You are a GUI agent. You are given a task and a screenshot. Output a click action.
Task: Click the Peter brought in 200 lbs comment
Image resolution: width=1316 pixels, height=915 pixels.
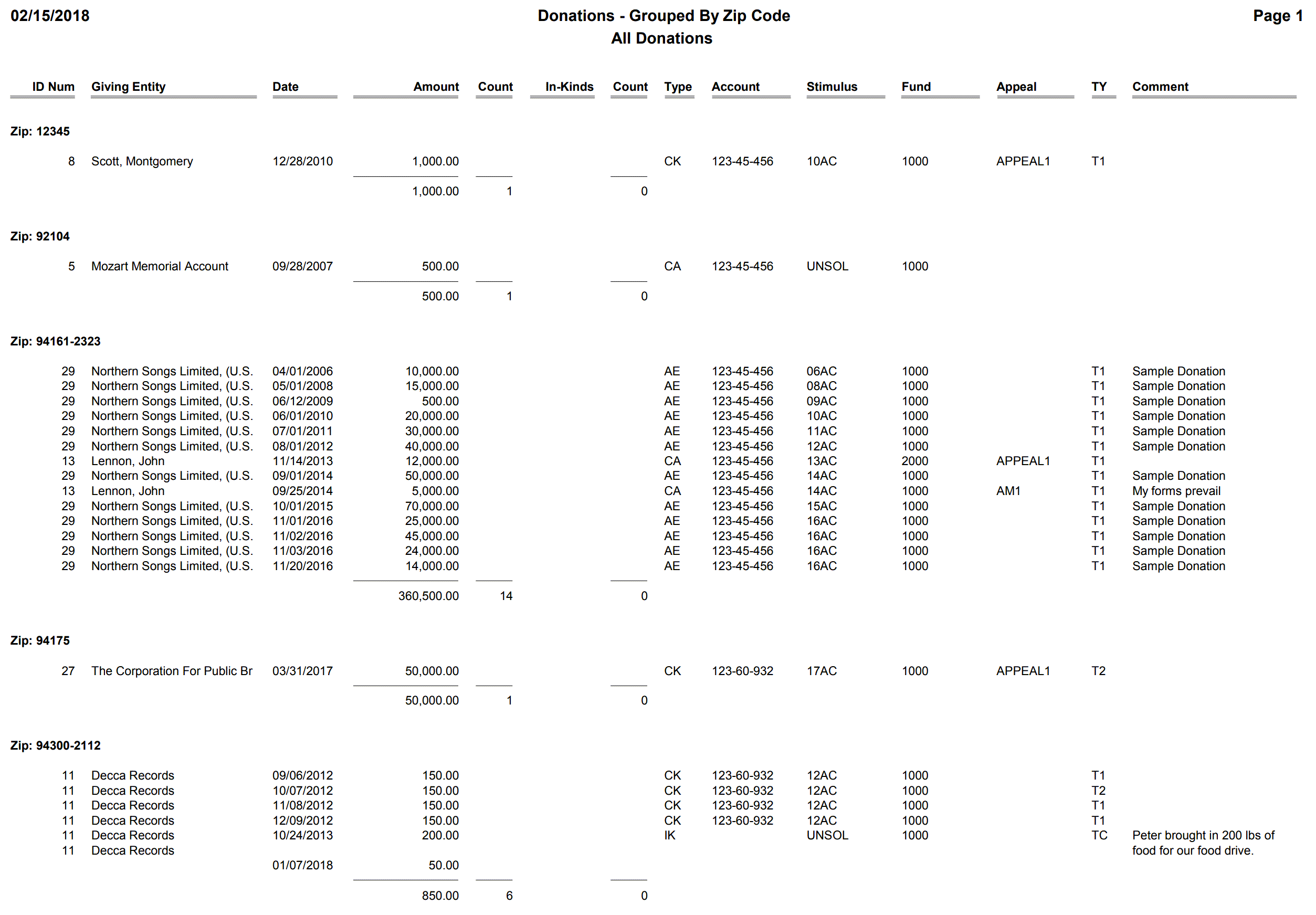[1203, 843]
